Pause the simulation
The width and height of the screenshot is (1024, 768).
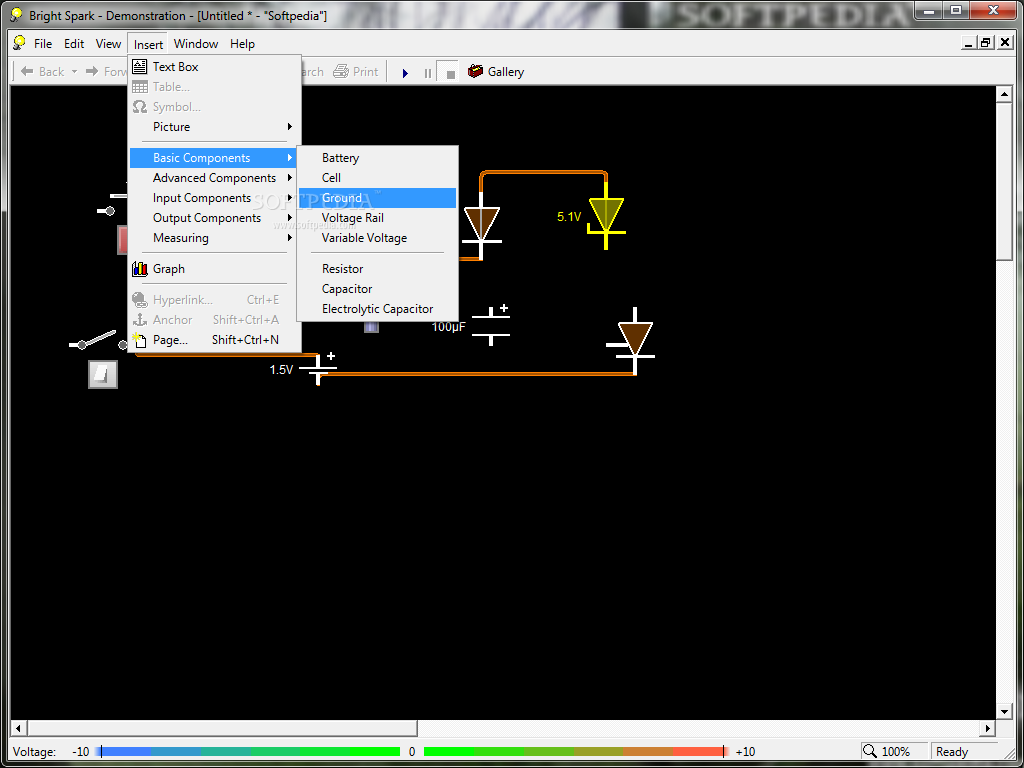[x=428, y=72]
